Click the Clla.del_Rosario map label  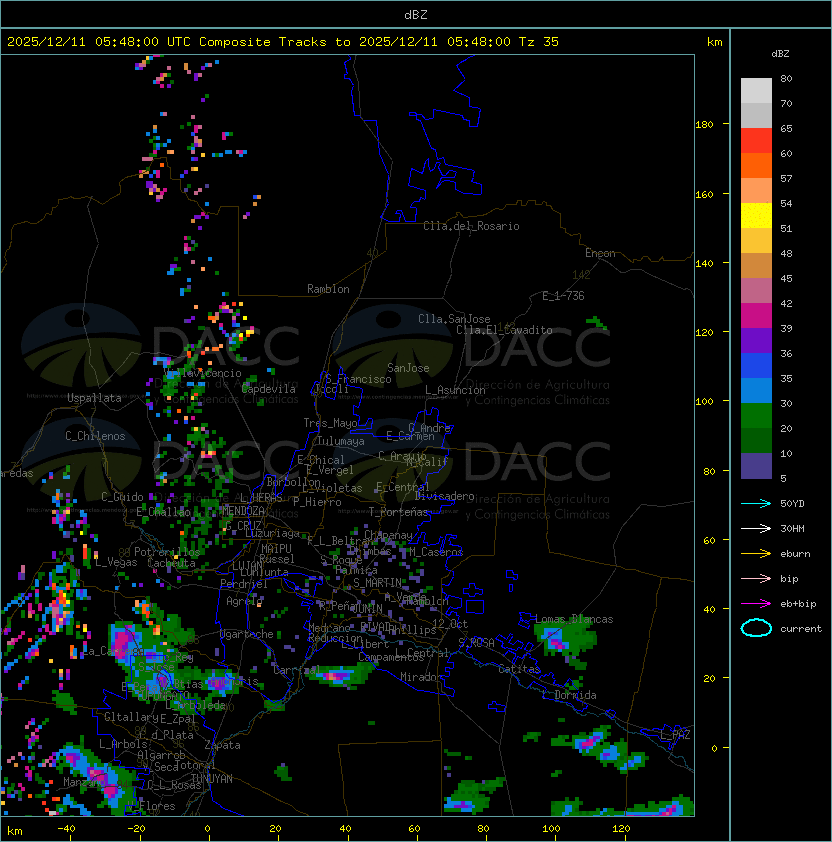pos(471,226)
